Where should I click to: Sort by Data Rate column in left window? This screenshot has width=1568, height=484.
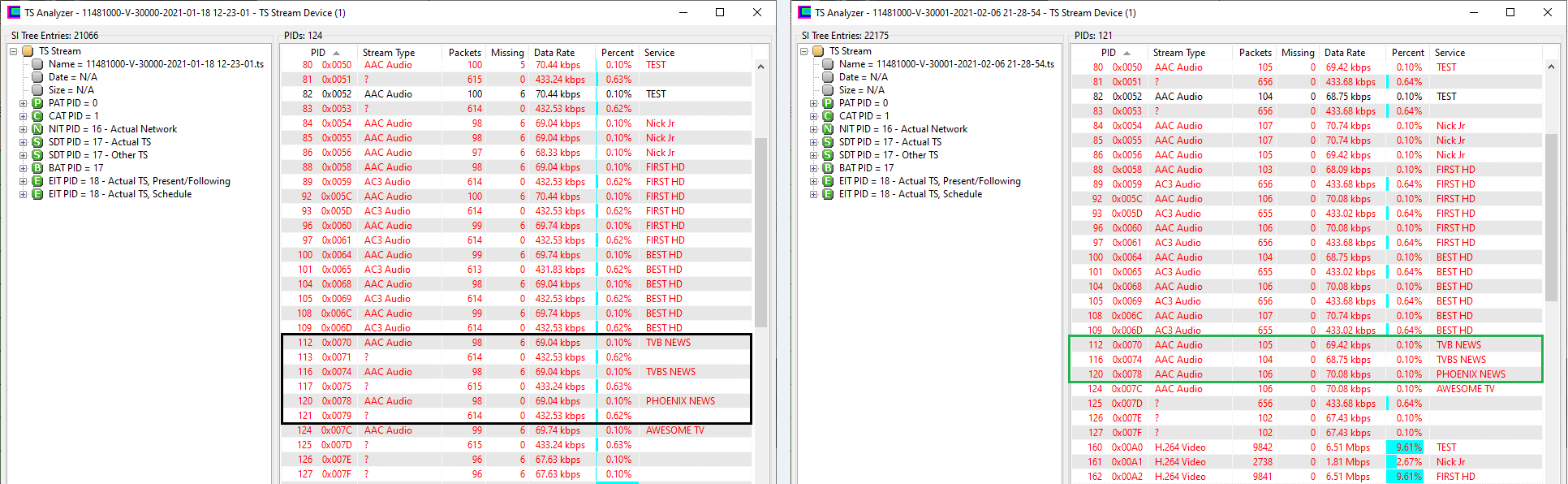point(554,52)
